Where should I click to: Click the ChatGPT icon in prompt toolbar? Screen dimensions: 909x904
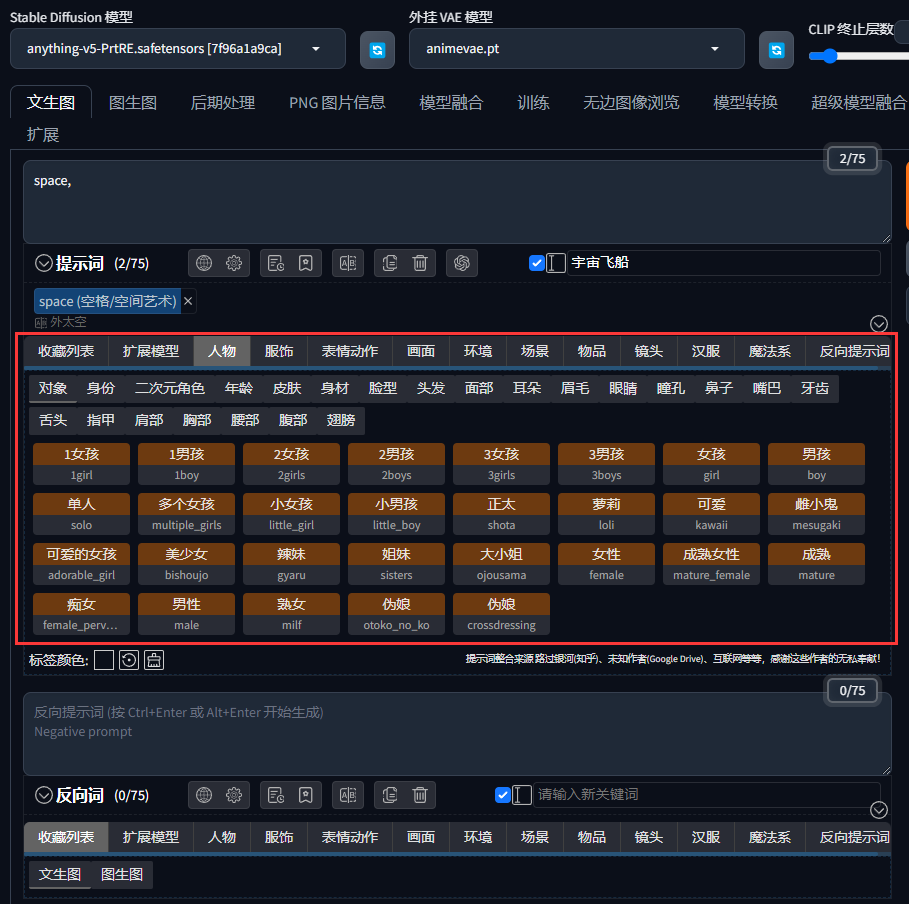[x=461, y=263]
